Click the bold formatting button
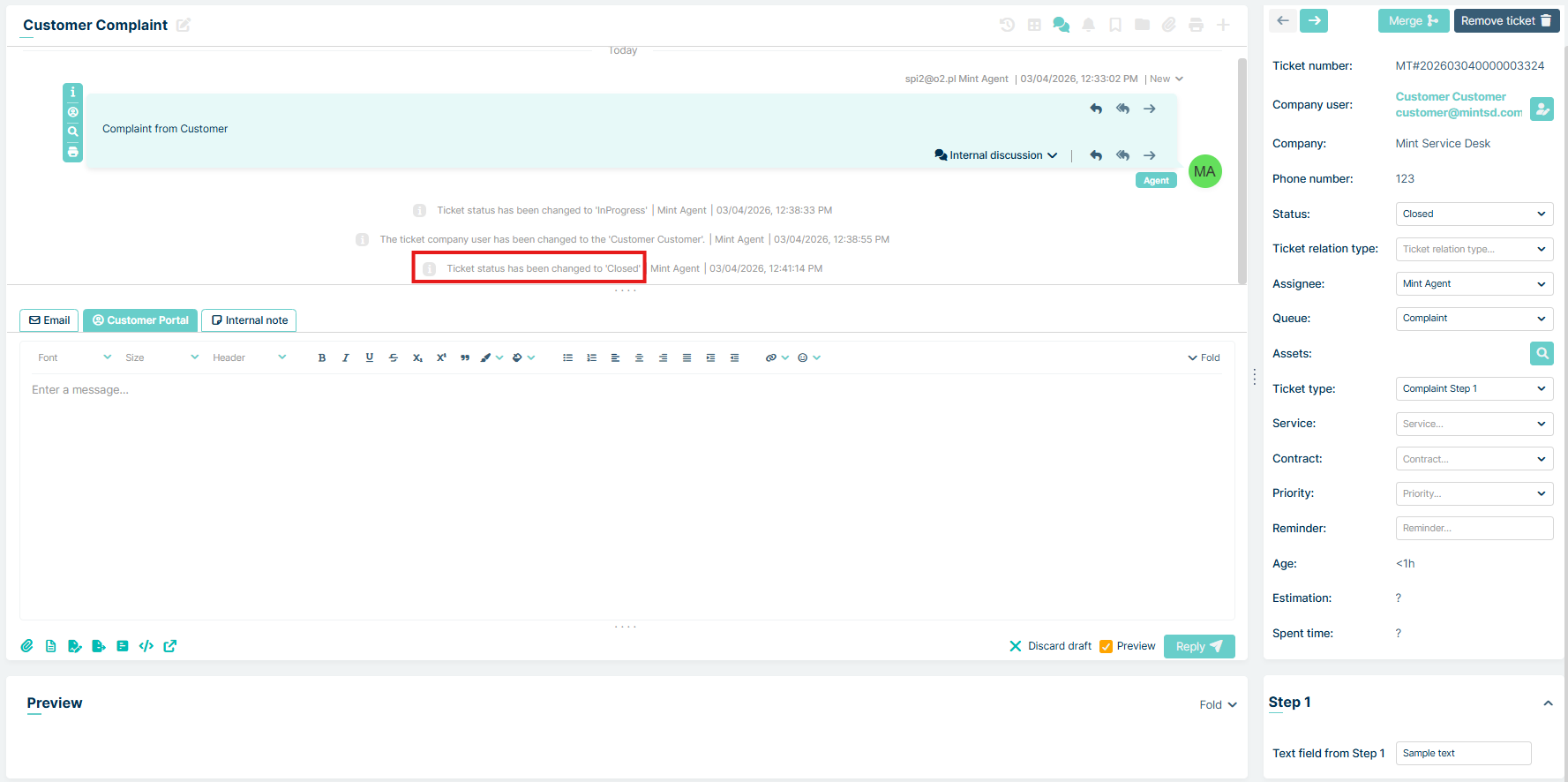This screenshot has height=782, width=1568. (x=322, y=357)
